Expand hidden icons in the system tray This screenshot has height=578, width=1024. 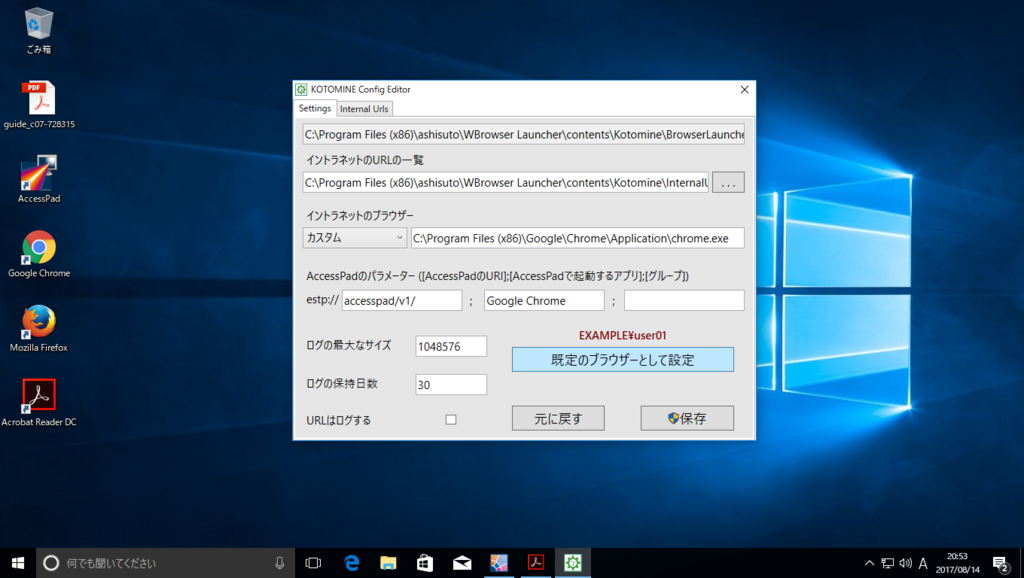870,563
